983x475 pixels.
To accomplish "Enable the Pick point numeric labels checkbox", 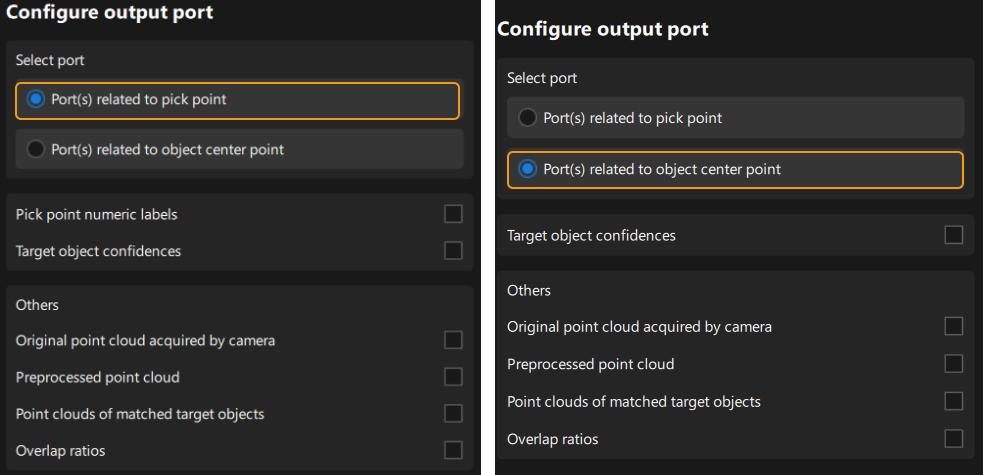I will [x=453, y=214].
